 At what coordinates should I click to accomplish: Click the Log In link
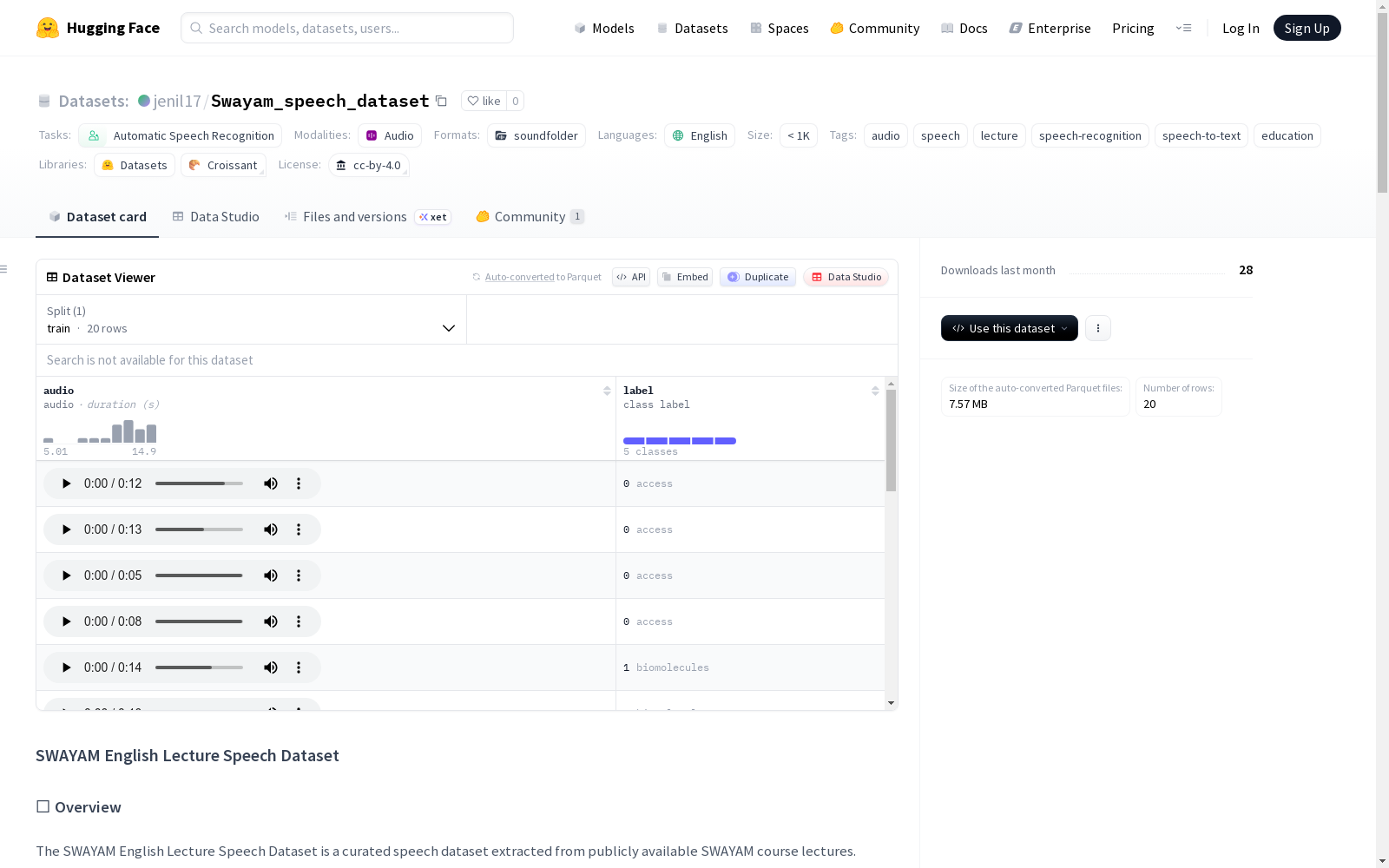1241,28
